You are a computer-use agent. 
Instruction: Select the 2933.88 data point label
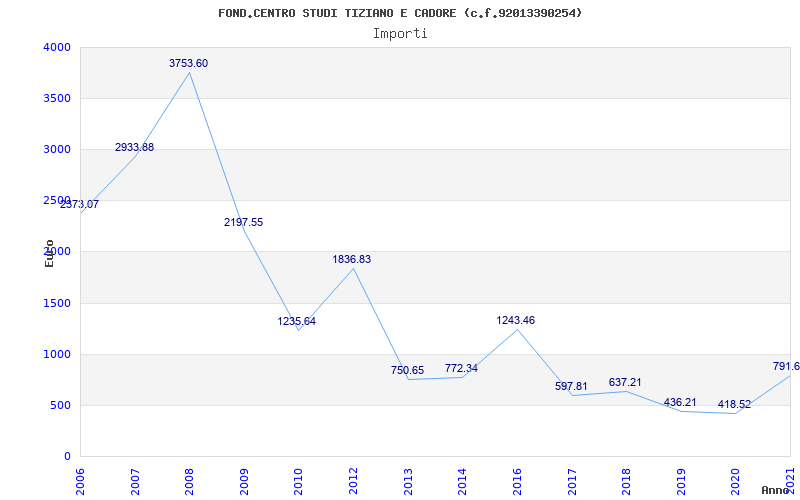134,147
